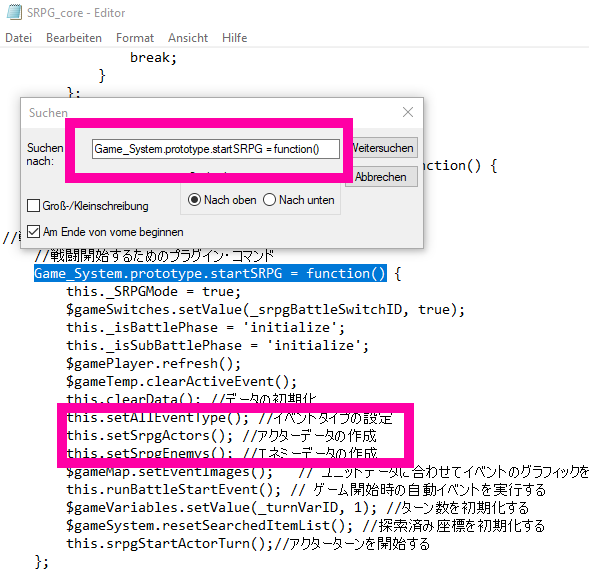This screenshot has height=577, width=589.
Task: Uncheck Am Ende von vorne beginnen
Action: tap(33, 232)
